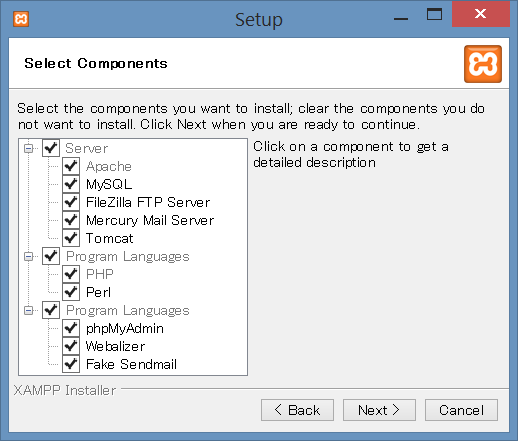Collapse the Server tree group
Viewport: 518px width, 441px height.
29,148
